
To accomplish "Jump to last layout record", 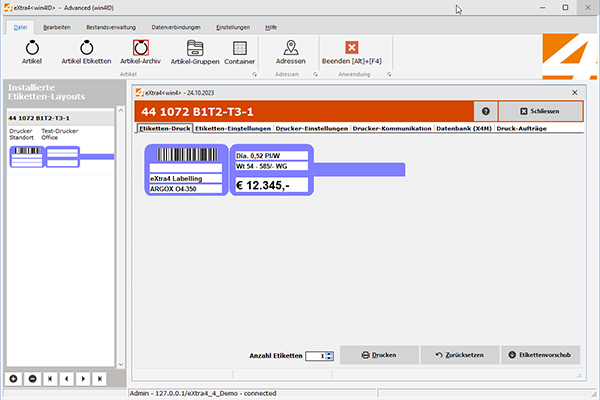I will click(98, 379).
